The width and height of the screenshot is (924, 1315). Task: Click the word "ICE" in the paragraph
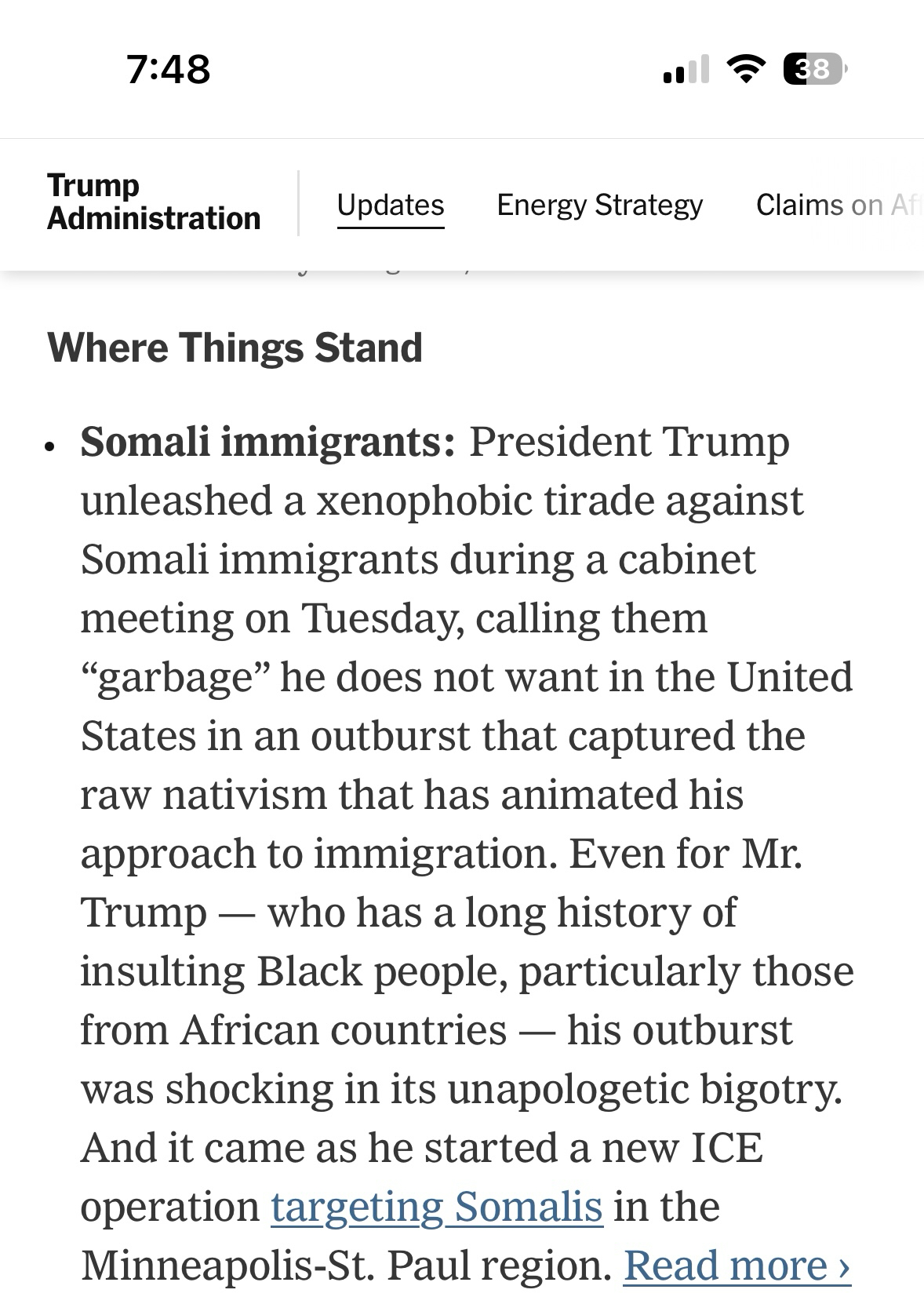pyautogui.click(x=726, y=1148)
